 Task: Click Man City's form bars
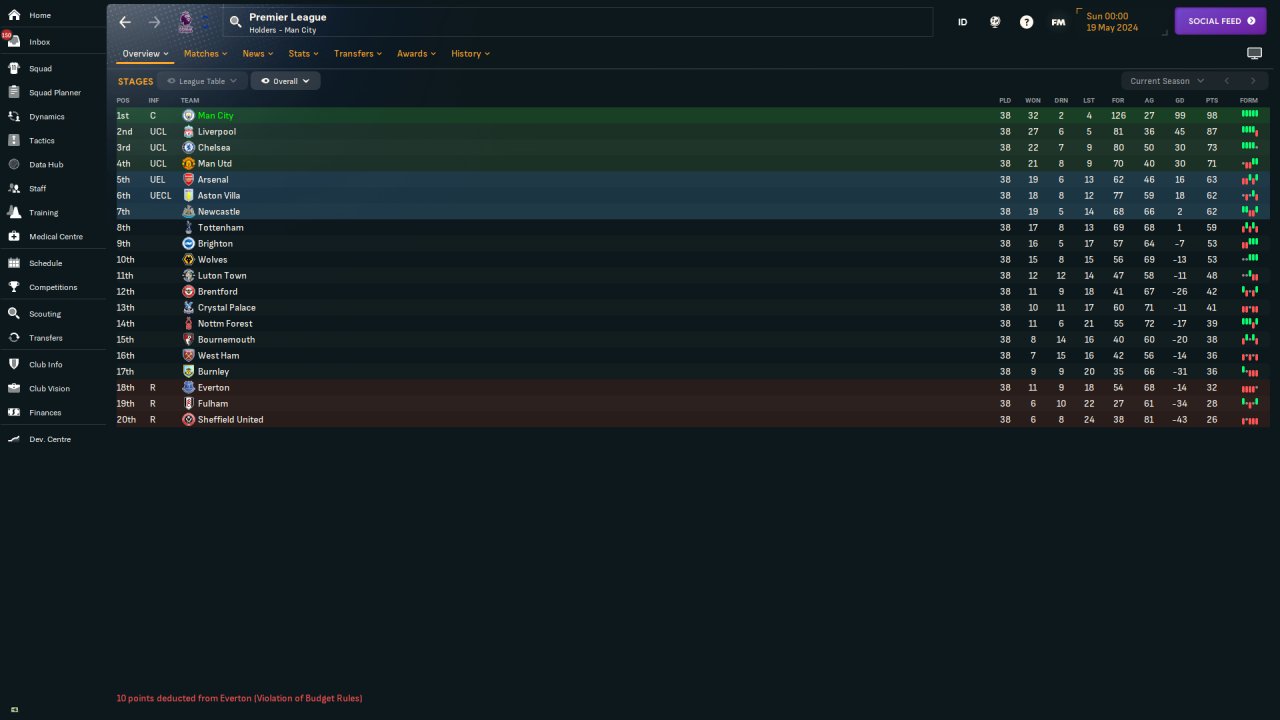1250,115
